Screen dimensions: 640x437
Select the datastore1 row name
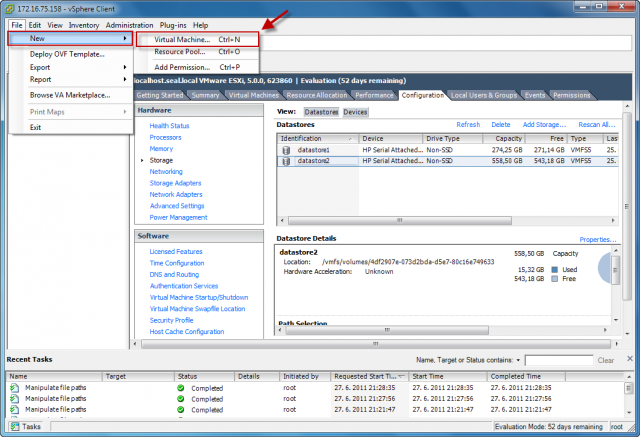click(313, 150)
